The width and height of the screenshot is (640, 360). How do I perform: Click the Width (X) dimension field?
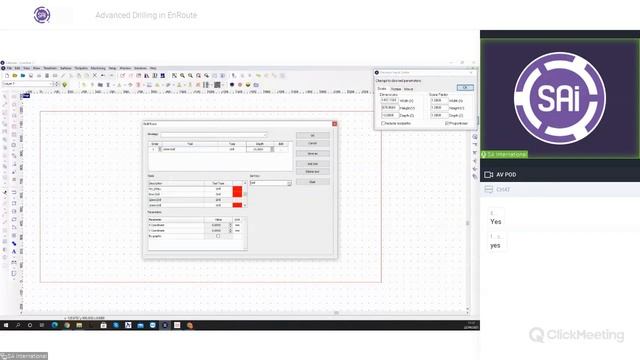[x=389, y=100]
